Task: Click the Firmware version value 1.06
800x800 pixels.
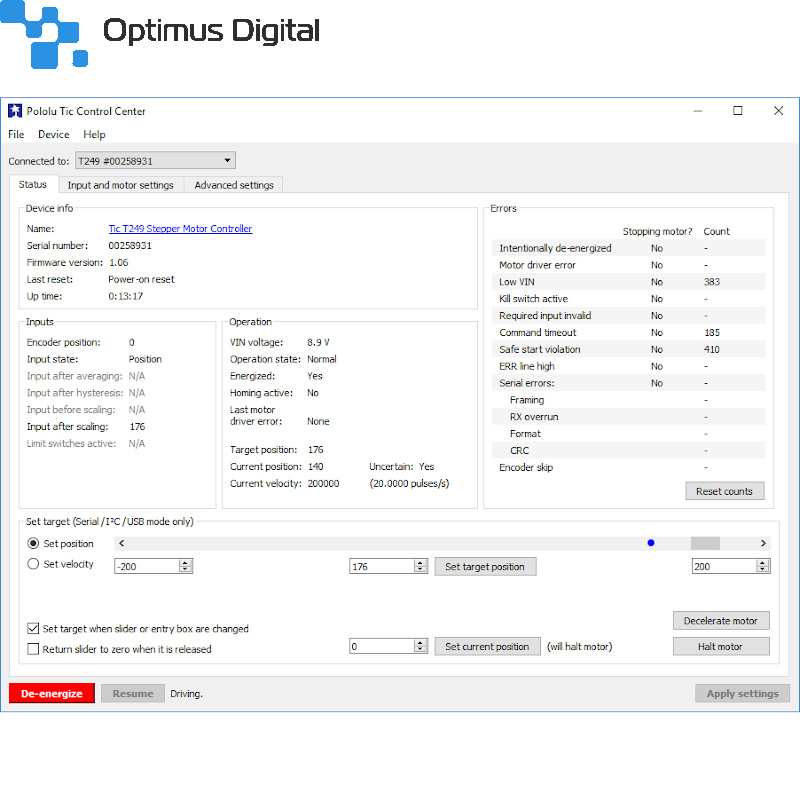Action: pos(119,262)
